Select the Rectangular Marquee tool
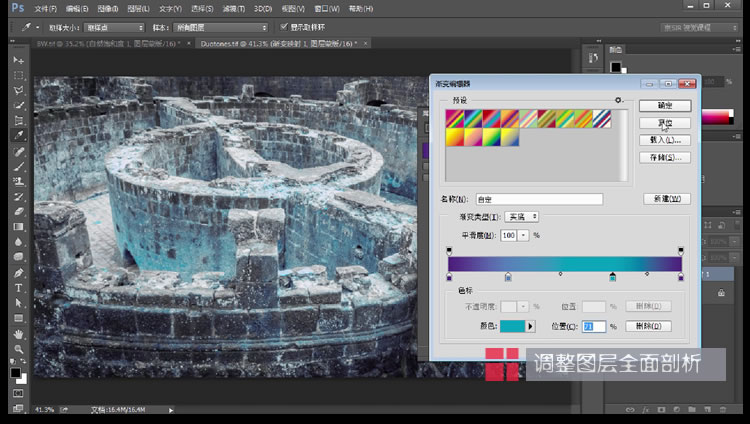750x424 pixels. pos(18,75)
